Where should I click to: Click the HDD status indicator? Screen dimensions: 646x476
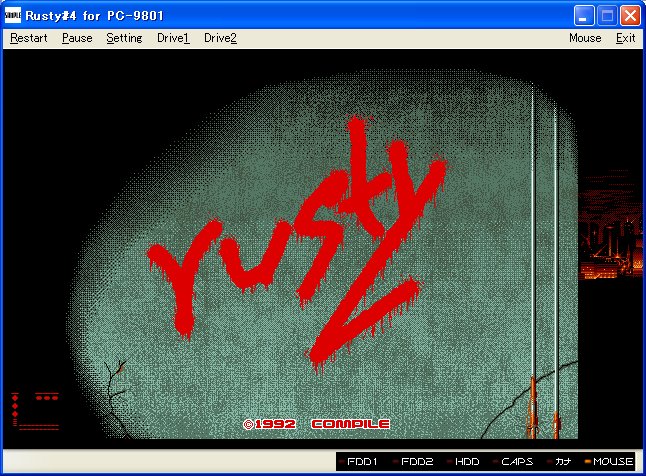(x=463, y=461)
